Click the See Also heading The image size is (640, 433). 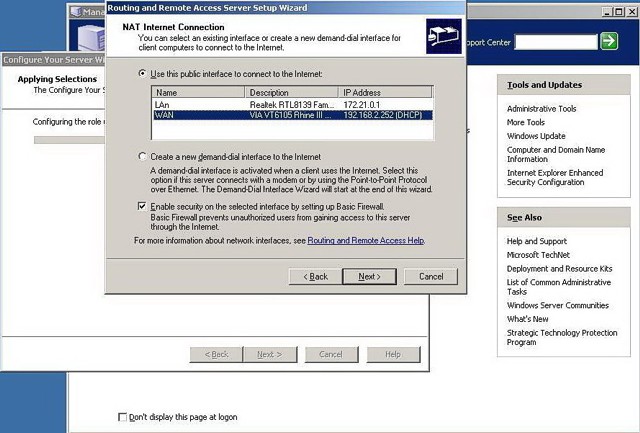tap(524, 218)
